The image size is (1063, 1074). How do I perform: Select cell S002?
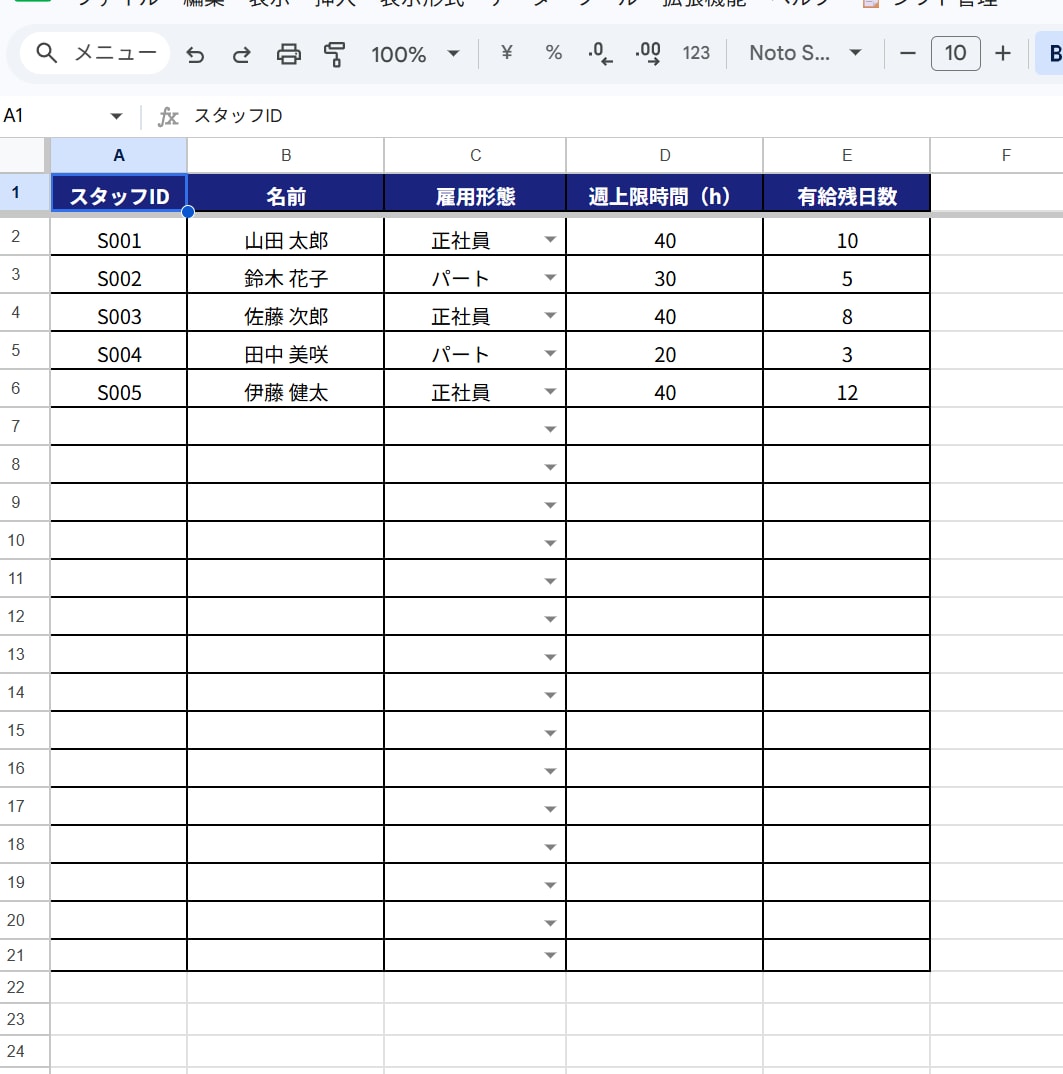tap(118, 275)
